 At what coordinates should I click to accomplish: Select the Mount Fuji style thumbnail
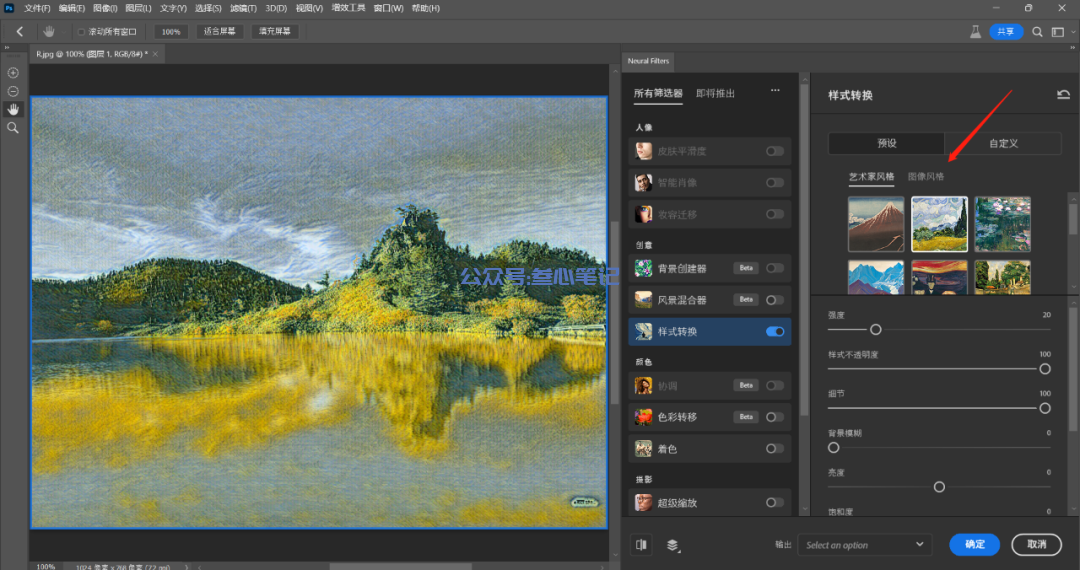(x=875, y=224)
